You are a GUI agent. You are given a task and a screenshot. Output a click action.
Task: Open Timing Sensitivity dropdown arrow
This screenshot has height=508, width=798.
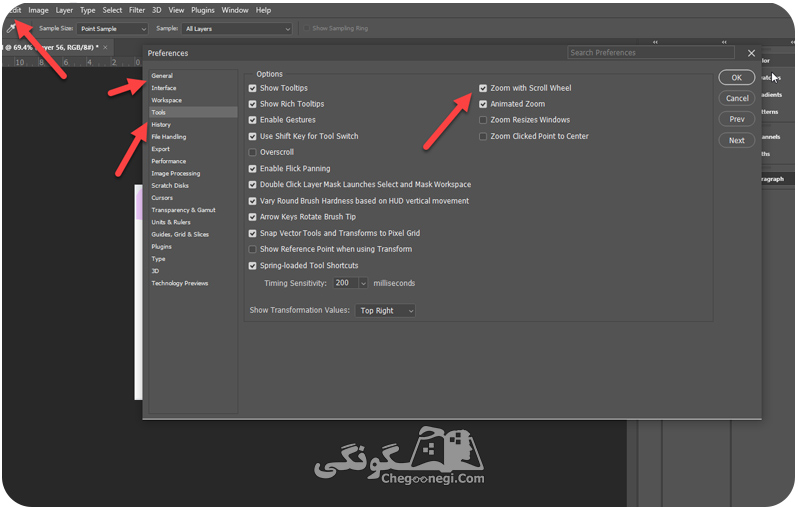[363, 283]
